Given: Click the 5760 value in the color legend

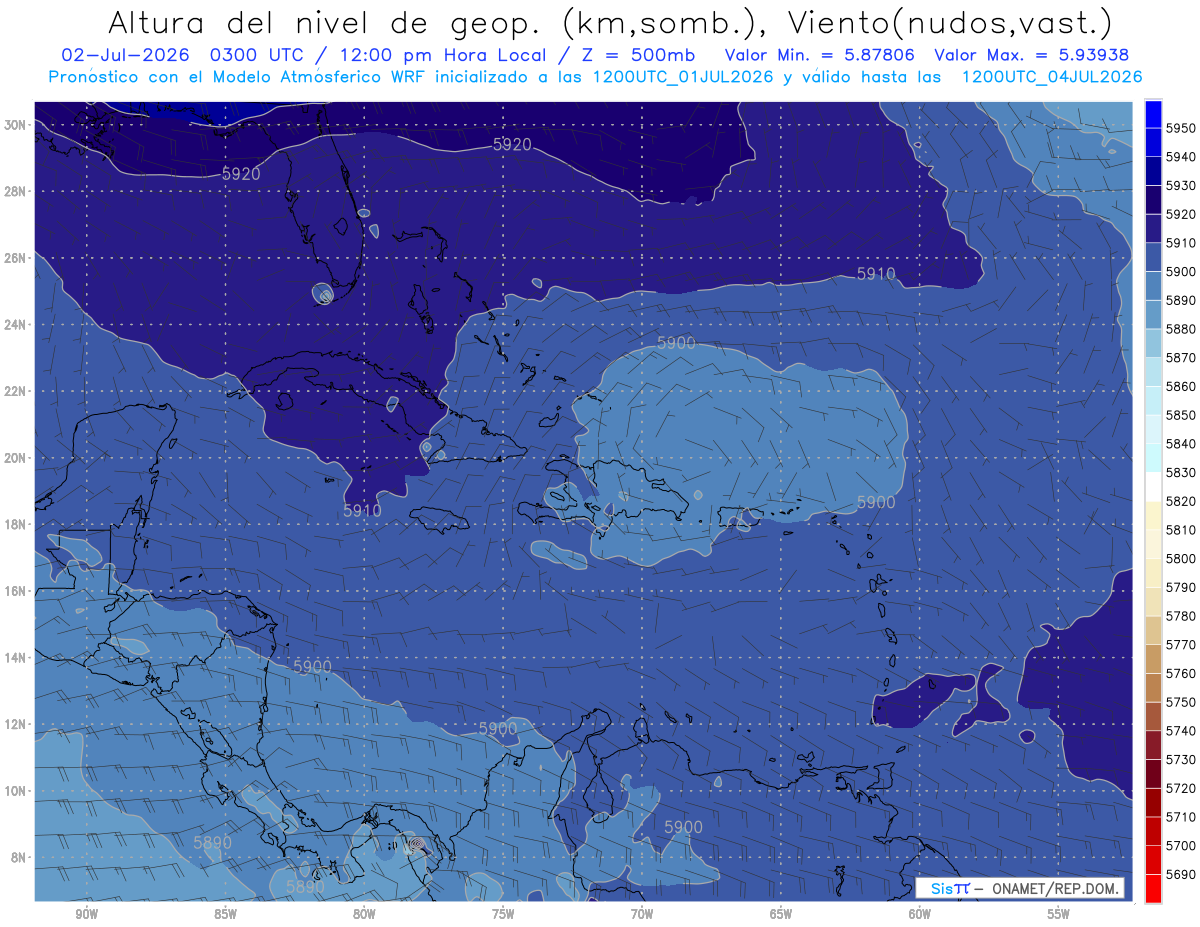Looking at the screenshot, I should (x=1181, y=673).
